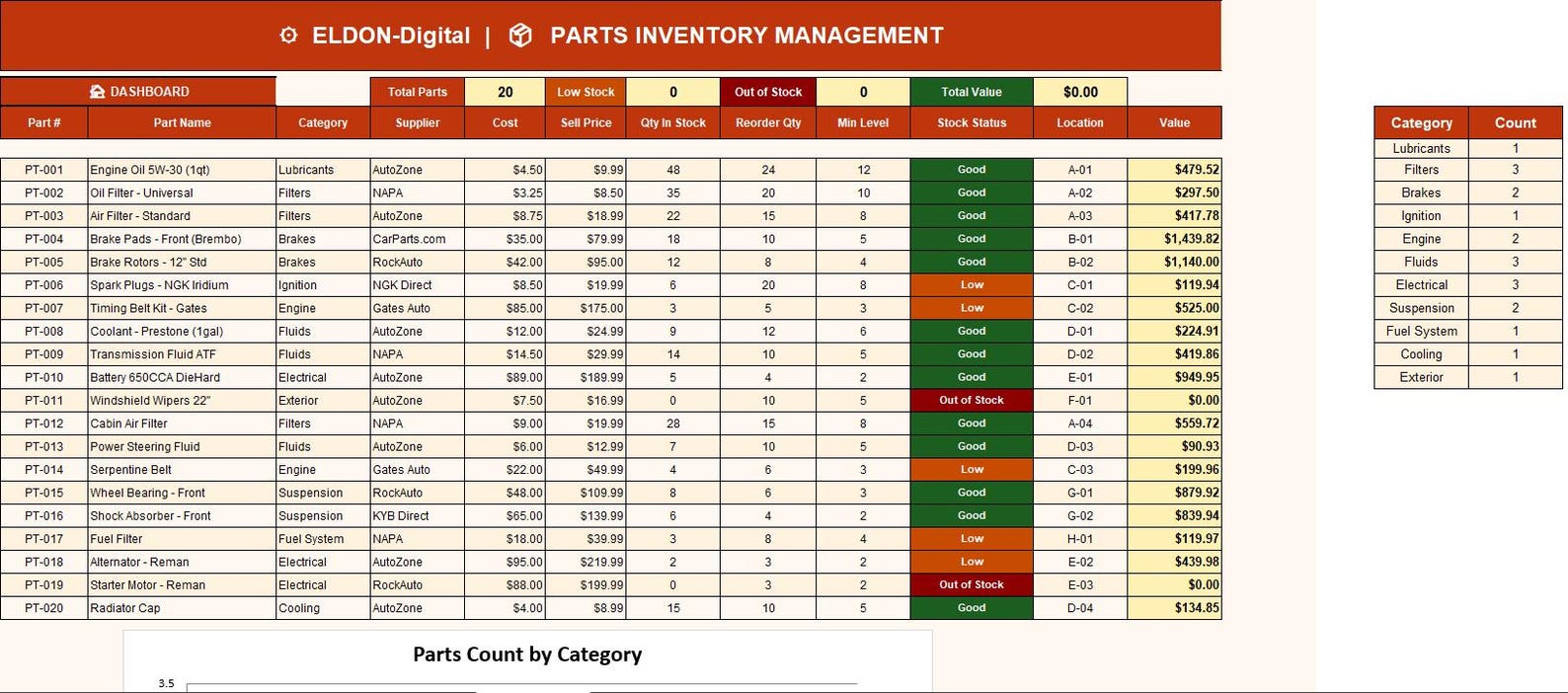The width and height of the screenshot is (1568, 693).
Task: Click location cell H-01
Action: [x=1080, y=539]
